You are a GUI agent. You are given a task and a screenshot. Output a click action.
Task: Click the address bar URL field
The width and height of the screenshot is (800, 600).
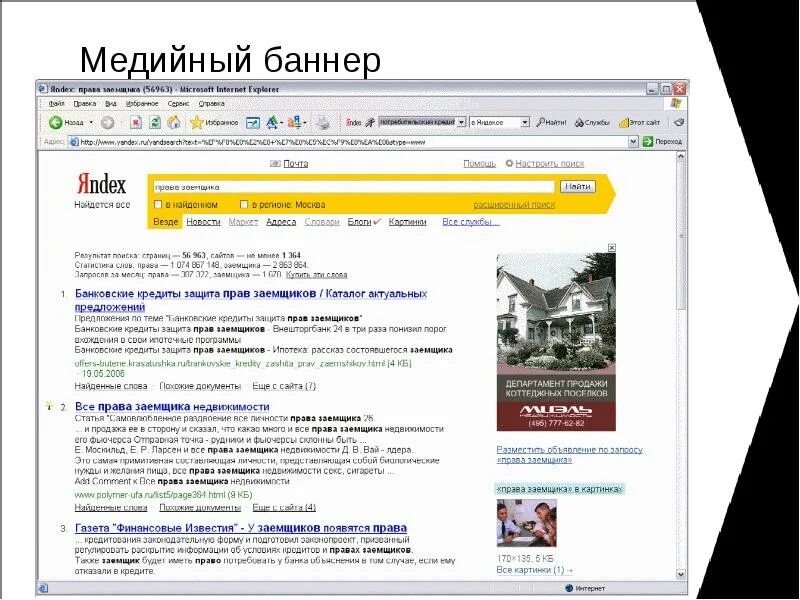pos(354,142)
